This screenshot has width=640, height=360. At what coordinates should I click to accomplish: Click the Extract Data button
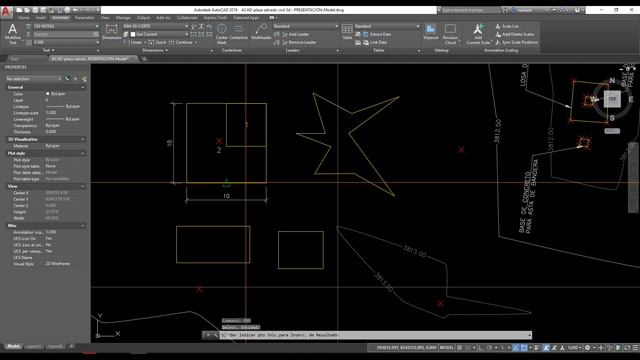click(376, 34)
